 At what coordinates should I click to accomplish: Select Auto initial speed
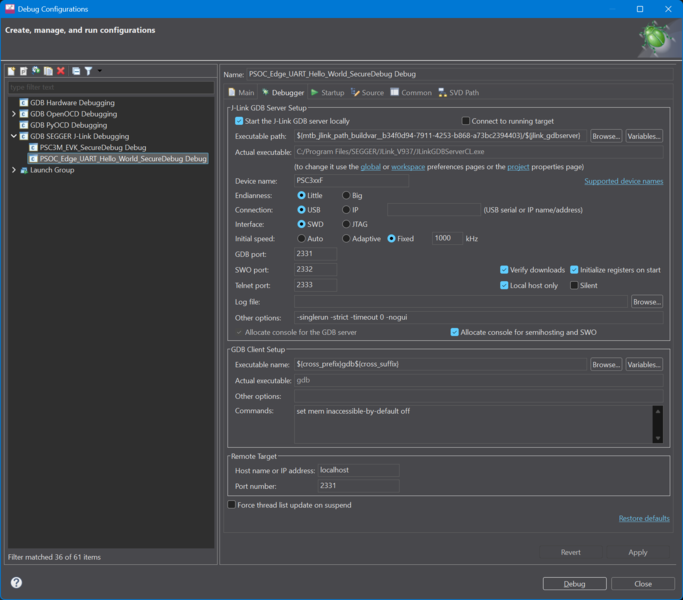click(301, 239)
